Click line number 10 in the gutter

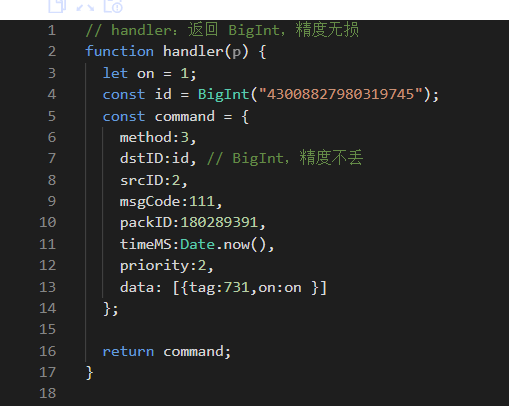tap(48, 222)
